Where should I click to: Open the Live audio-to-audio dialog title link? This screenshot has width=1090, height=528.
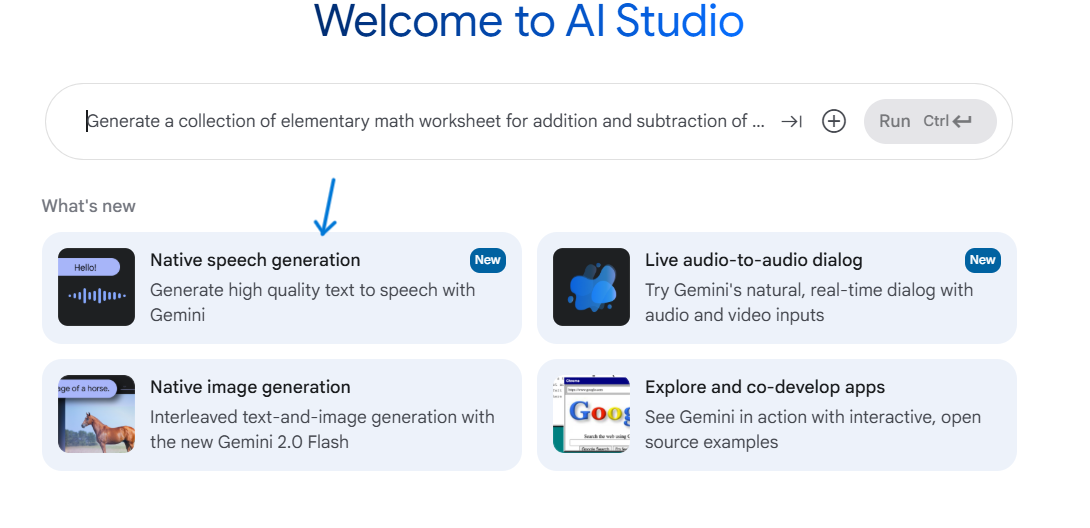[753, 260]
